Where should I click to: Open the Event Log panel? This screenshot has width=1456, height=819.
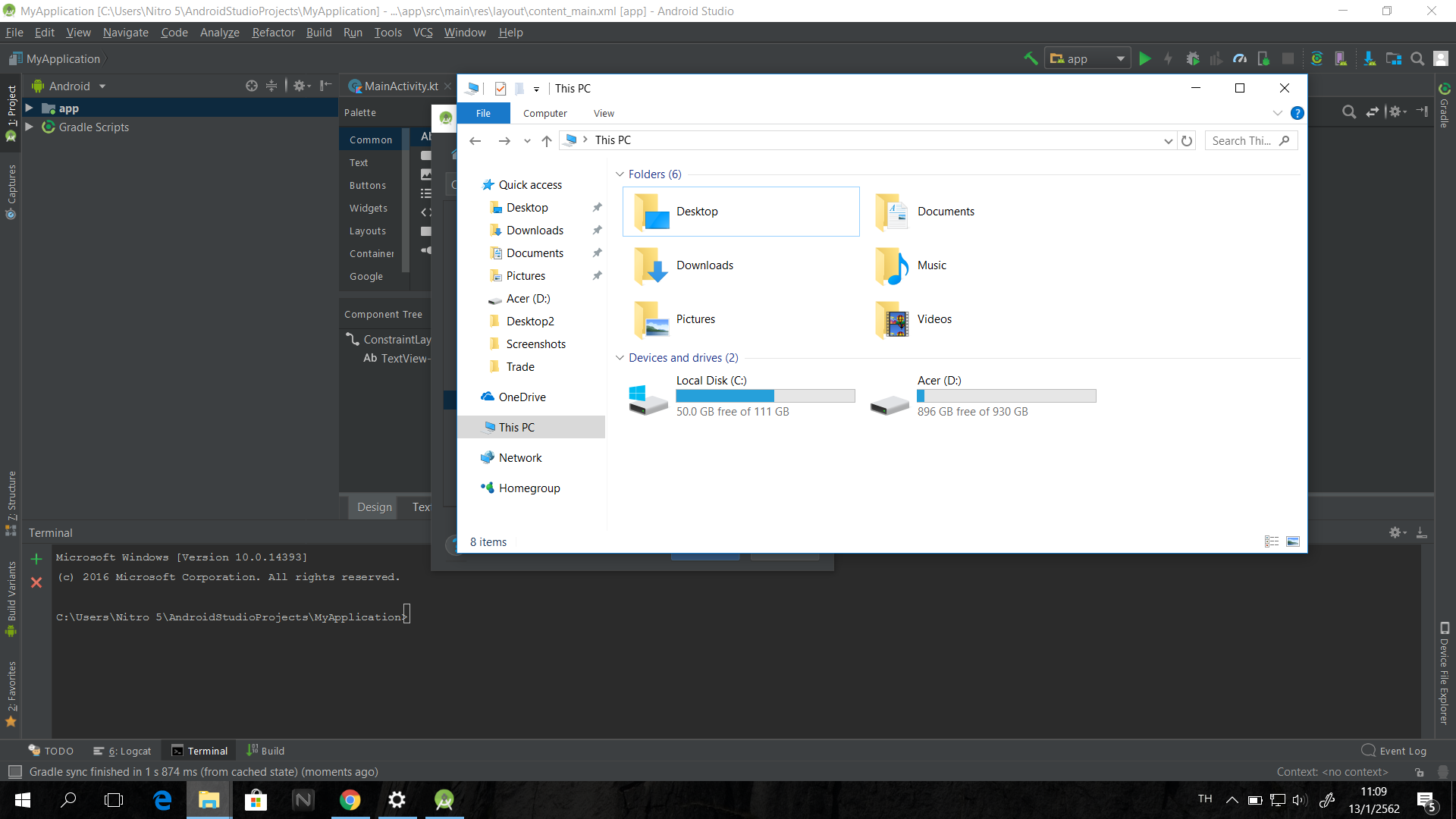point(1394,751)
